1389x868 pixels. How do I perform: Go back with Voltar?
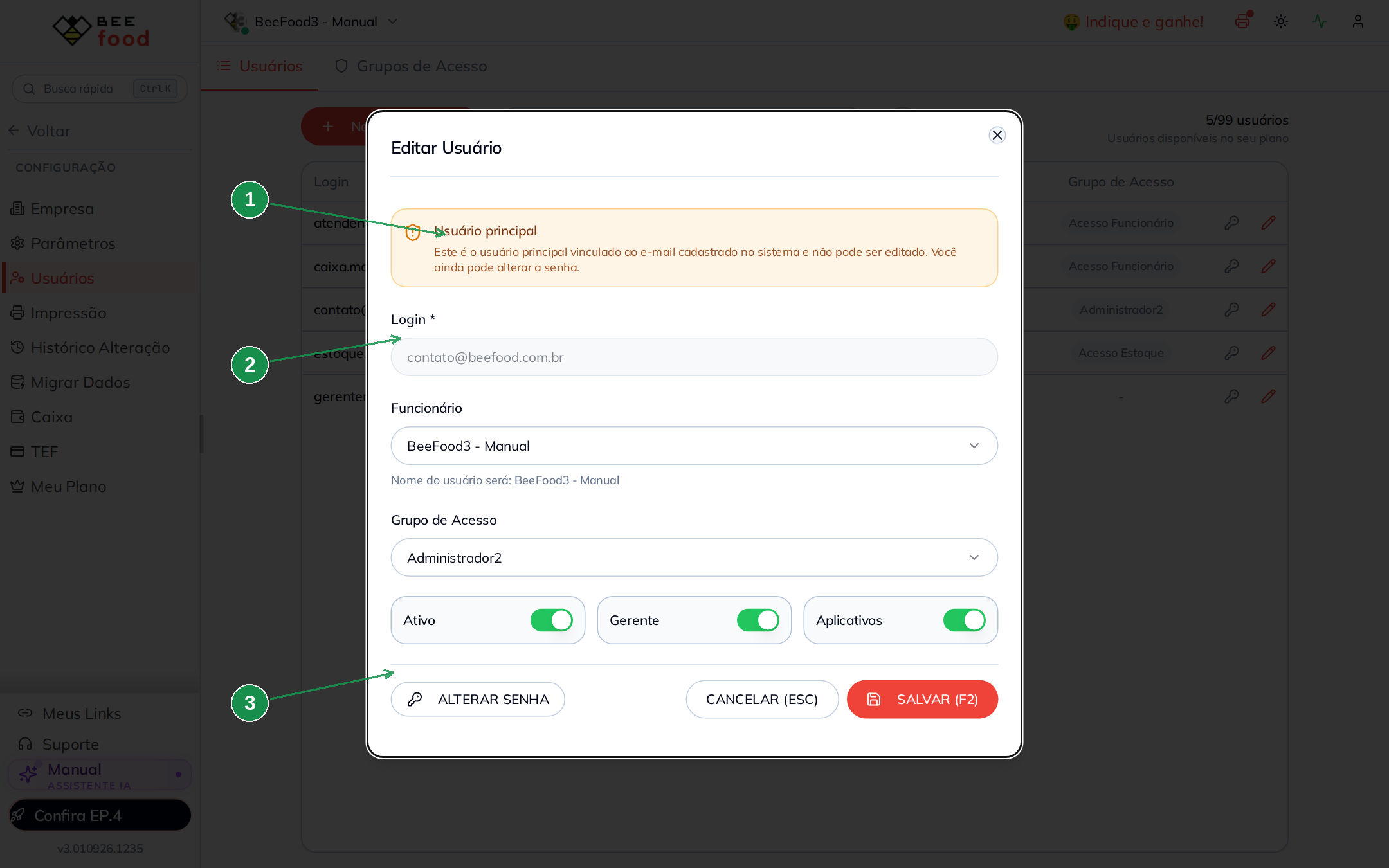40,131
